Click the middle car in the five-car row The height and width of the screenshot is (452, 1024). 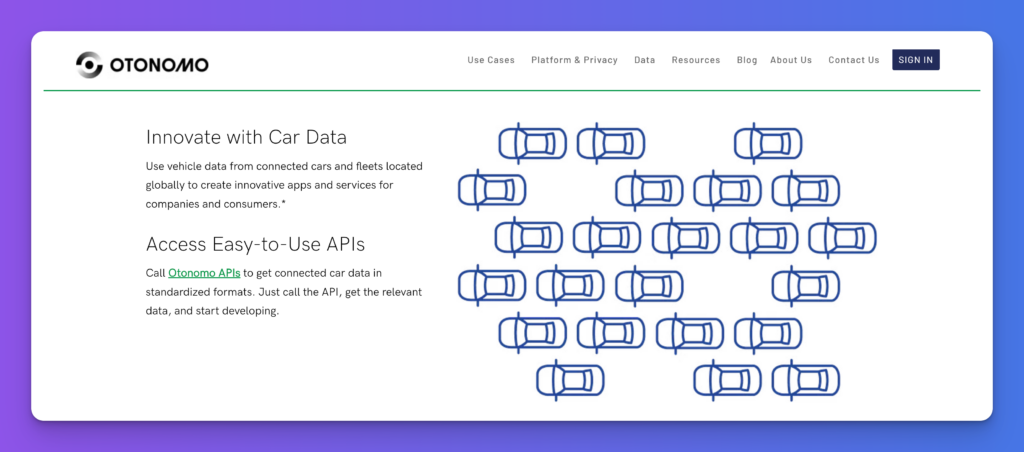686,238
